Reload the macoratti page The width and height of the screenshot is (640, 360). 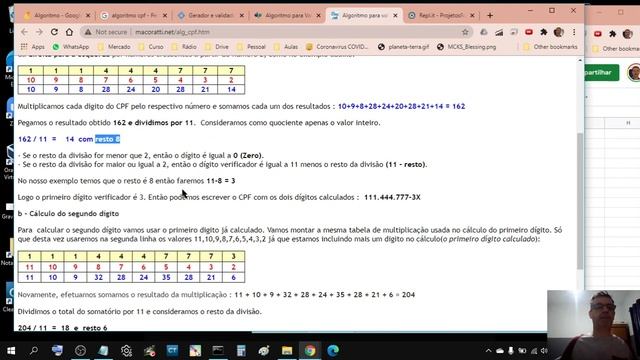pyautogui.click(x=54, y=32)
